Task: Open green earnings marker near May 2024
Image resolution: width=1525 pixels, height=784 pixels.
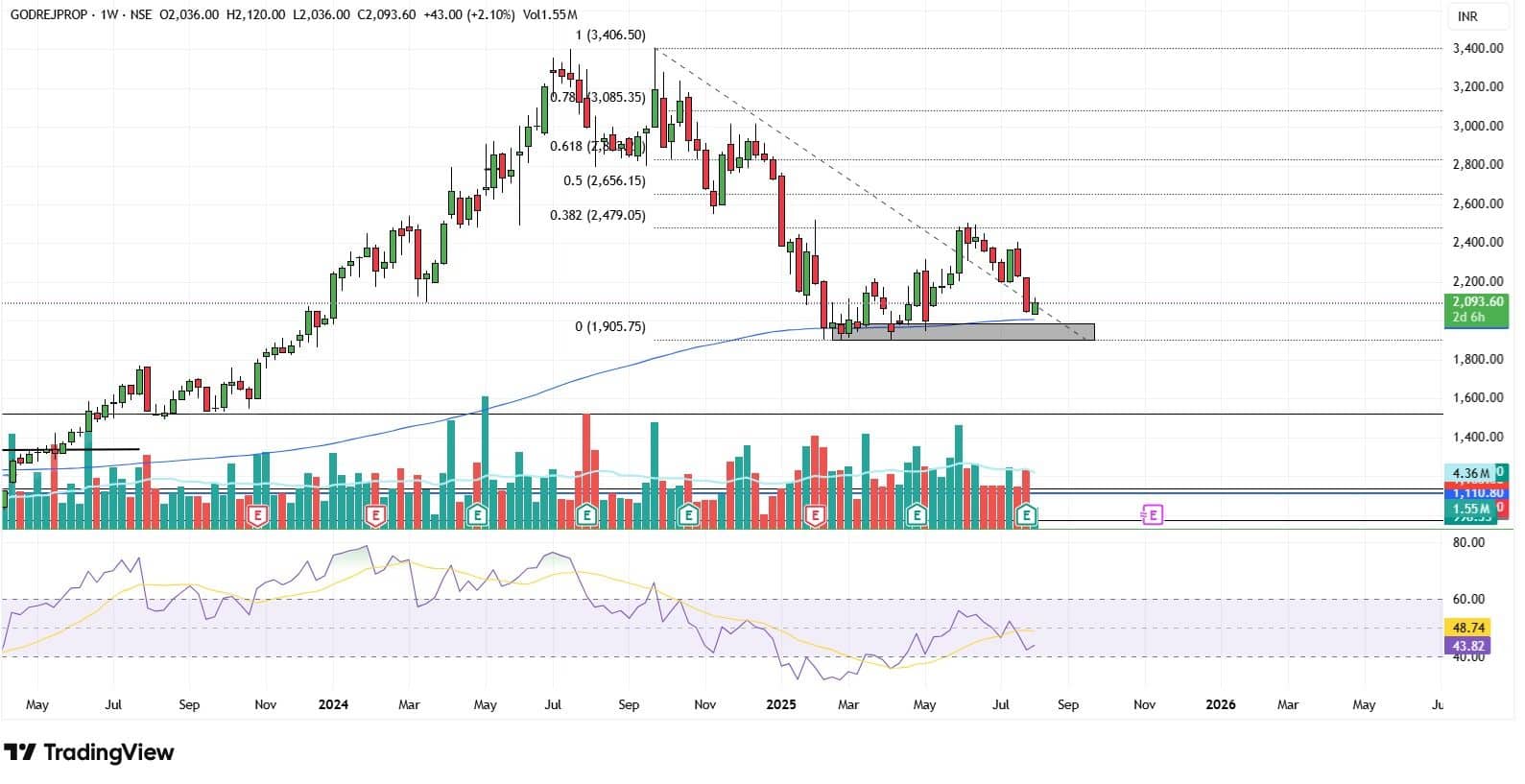Action: pyautogui.click(x=477, y=516)
